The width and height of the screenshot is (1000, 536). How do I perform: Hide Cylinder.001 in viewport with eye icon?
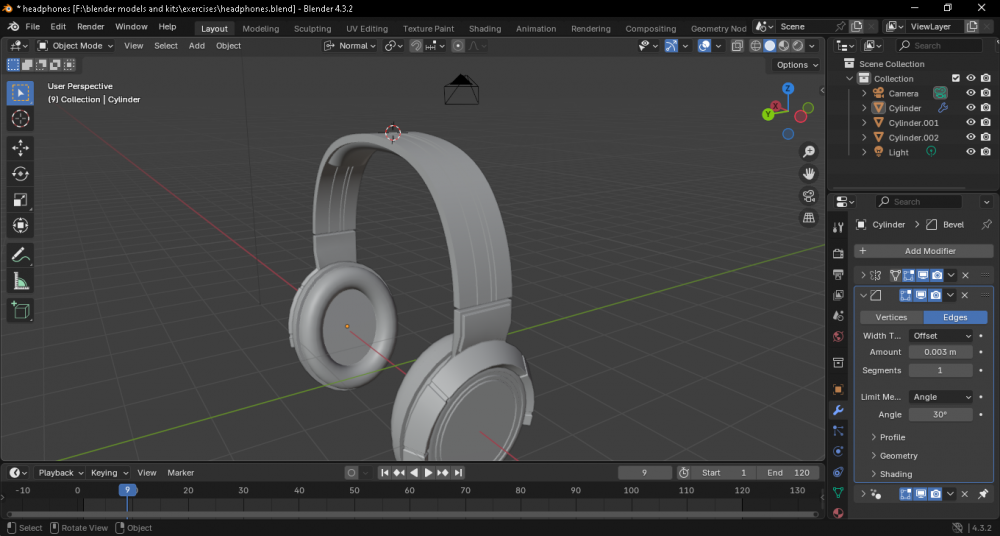pos(970,123)
